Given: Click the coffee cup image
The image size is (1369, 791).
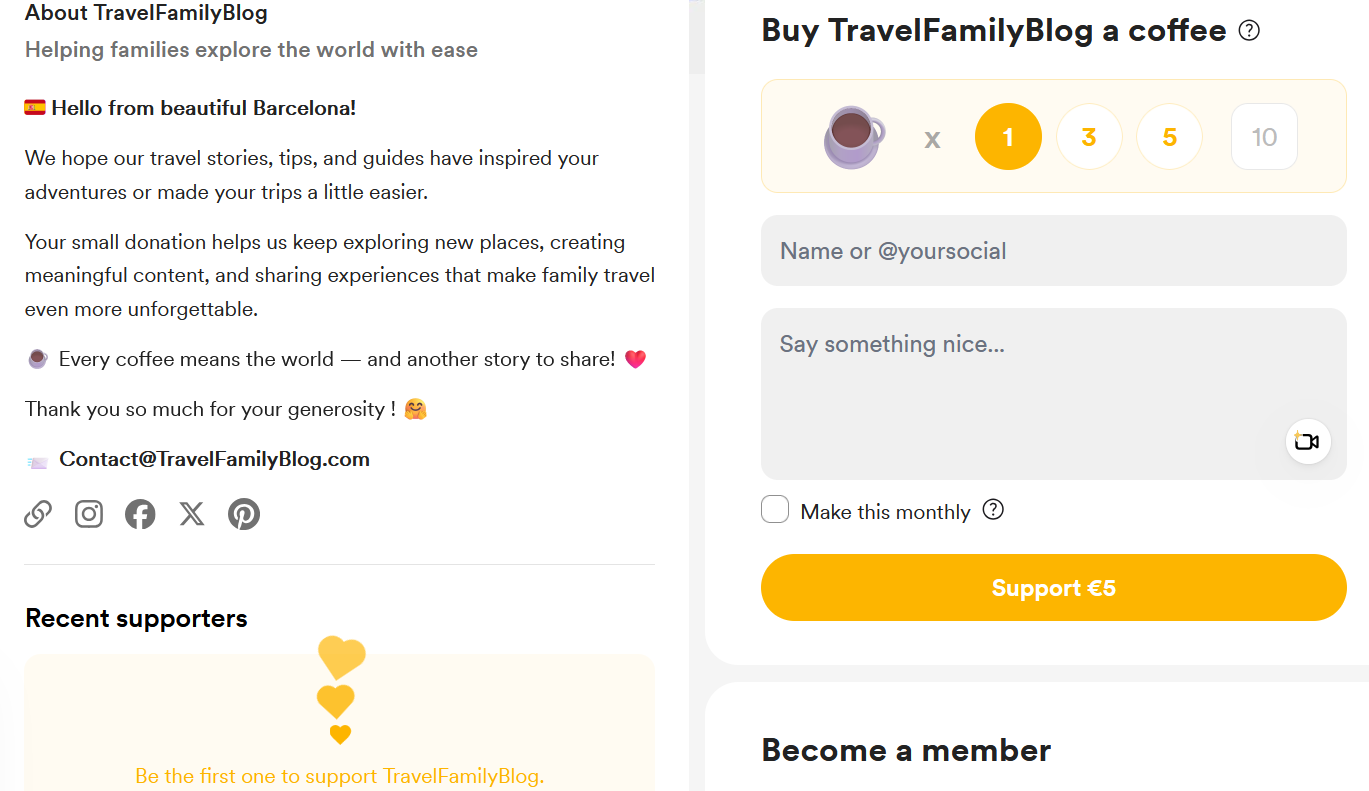Looking at the screenshot, I should (x=854, y=137).
